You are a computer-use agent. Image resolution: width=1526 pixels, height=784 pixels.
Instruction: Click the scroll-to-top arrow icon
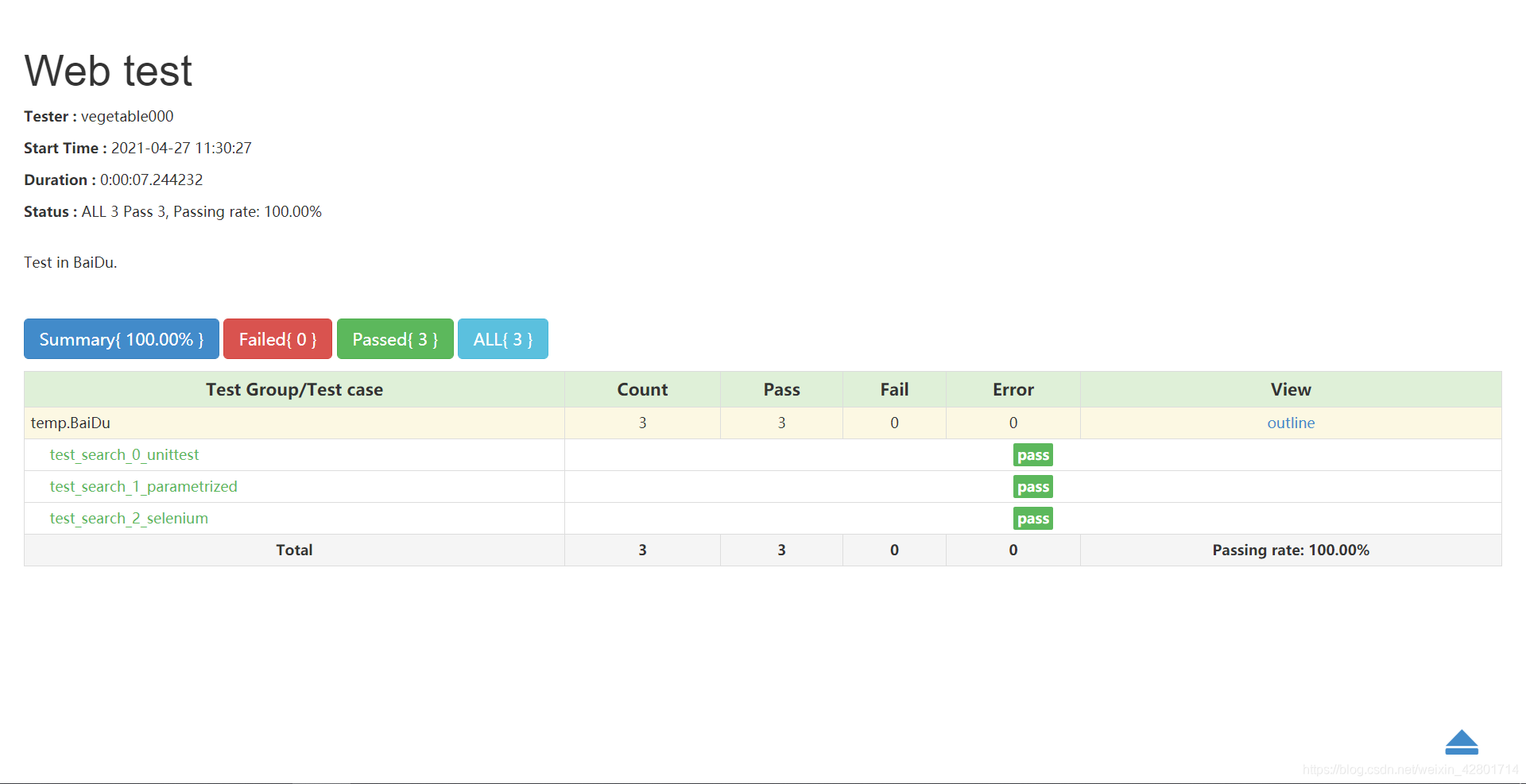tap(1462, 742)
